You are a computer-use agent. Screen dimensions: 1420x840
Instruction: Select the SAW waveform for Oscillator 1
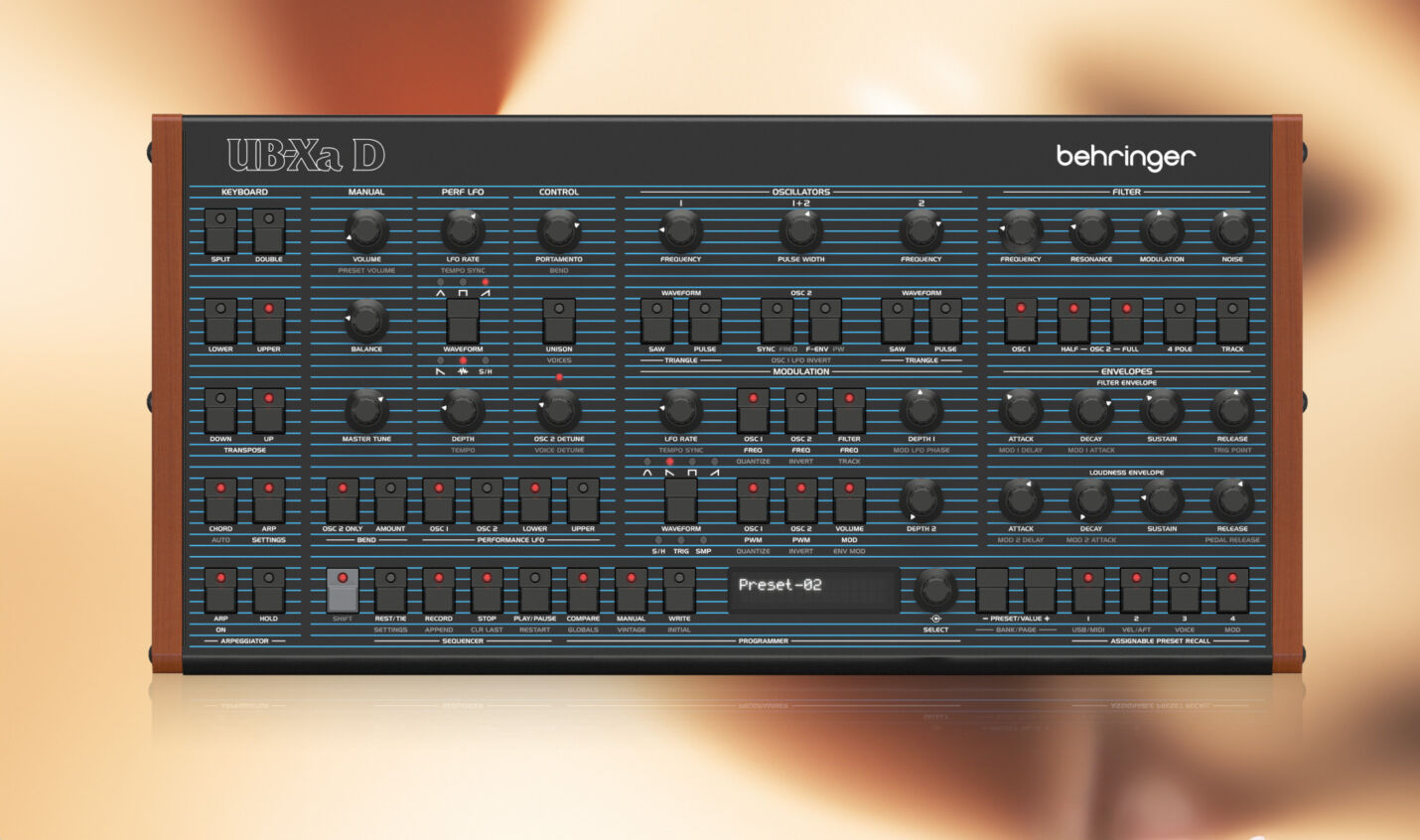[x=658, y=321]
